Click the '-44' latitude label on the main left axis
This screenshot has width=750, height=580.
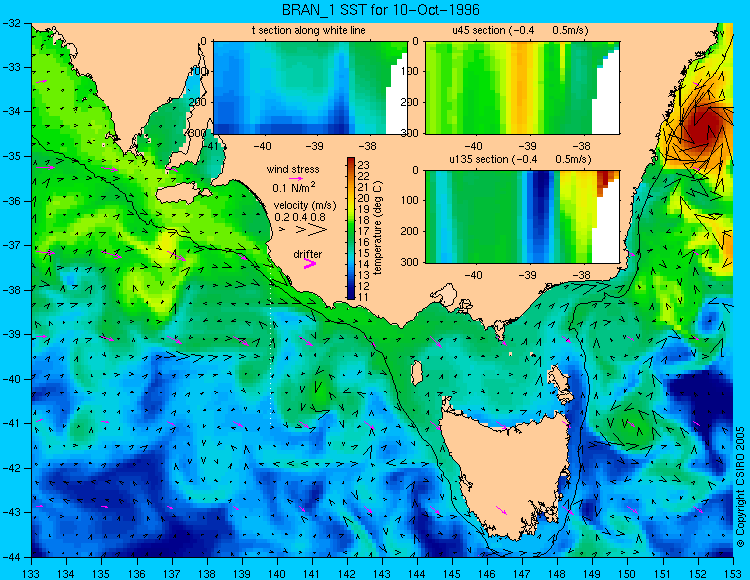[11, 557]
